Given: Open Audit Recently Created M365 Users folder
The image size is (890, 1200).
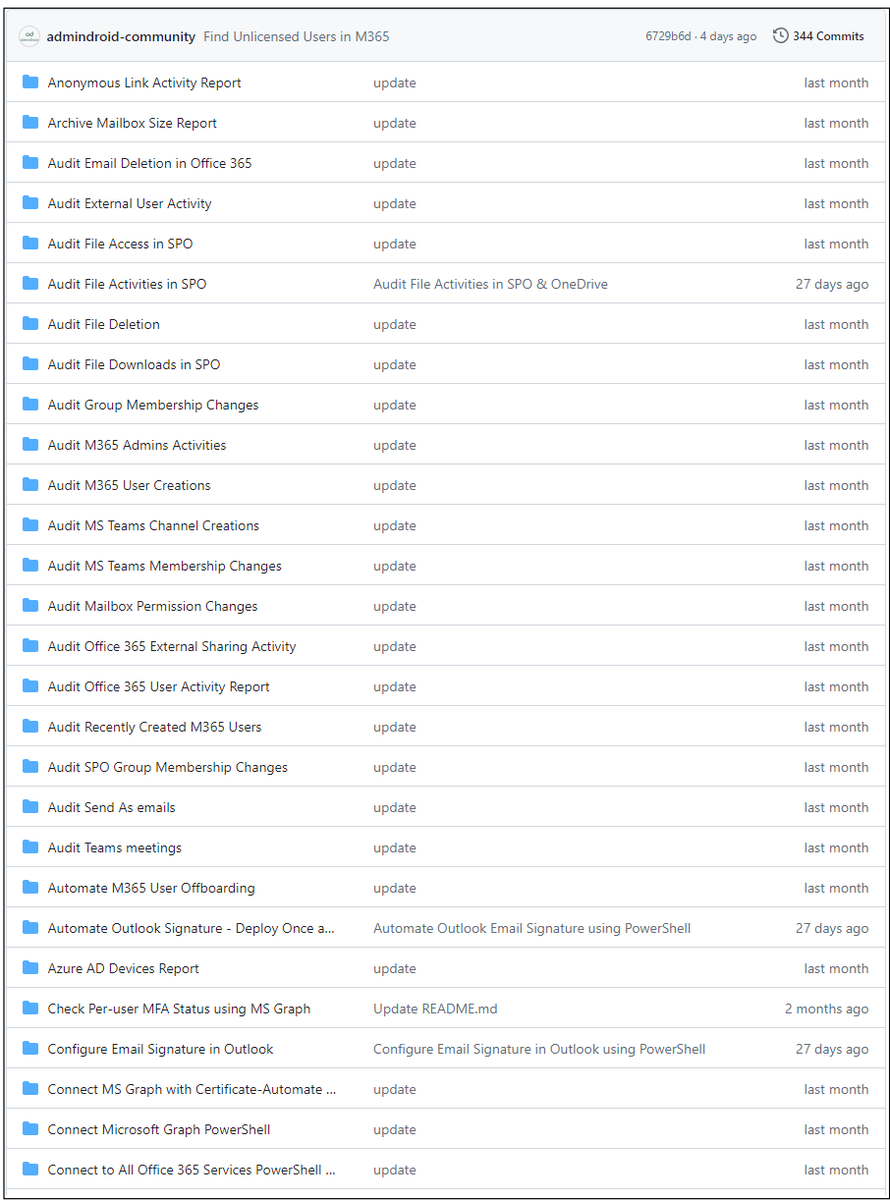Looking at the screenshot, I should click(x=155, y=727).
